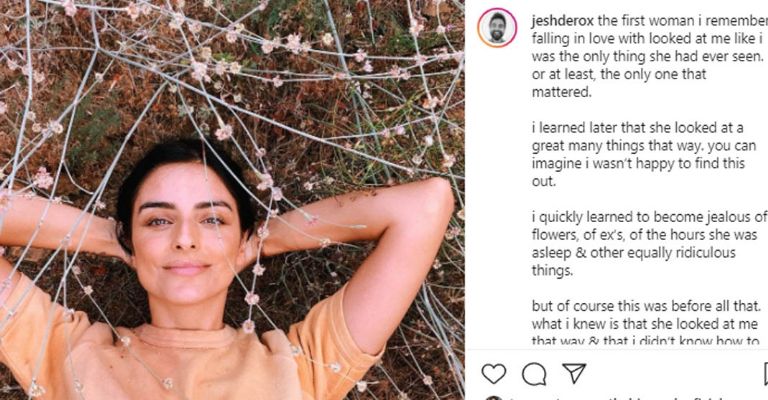Save the post with the bookmark icon
The image size is (768, 400).
766,375
